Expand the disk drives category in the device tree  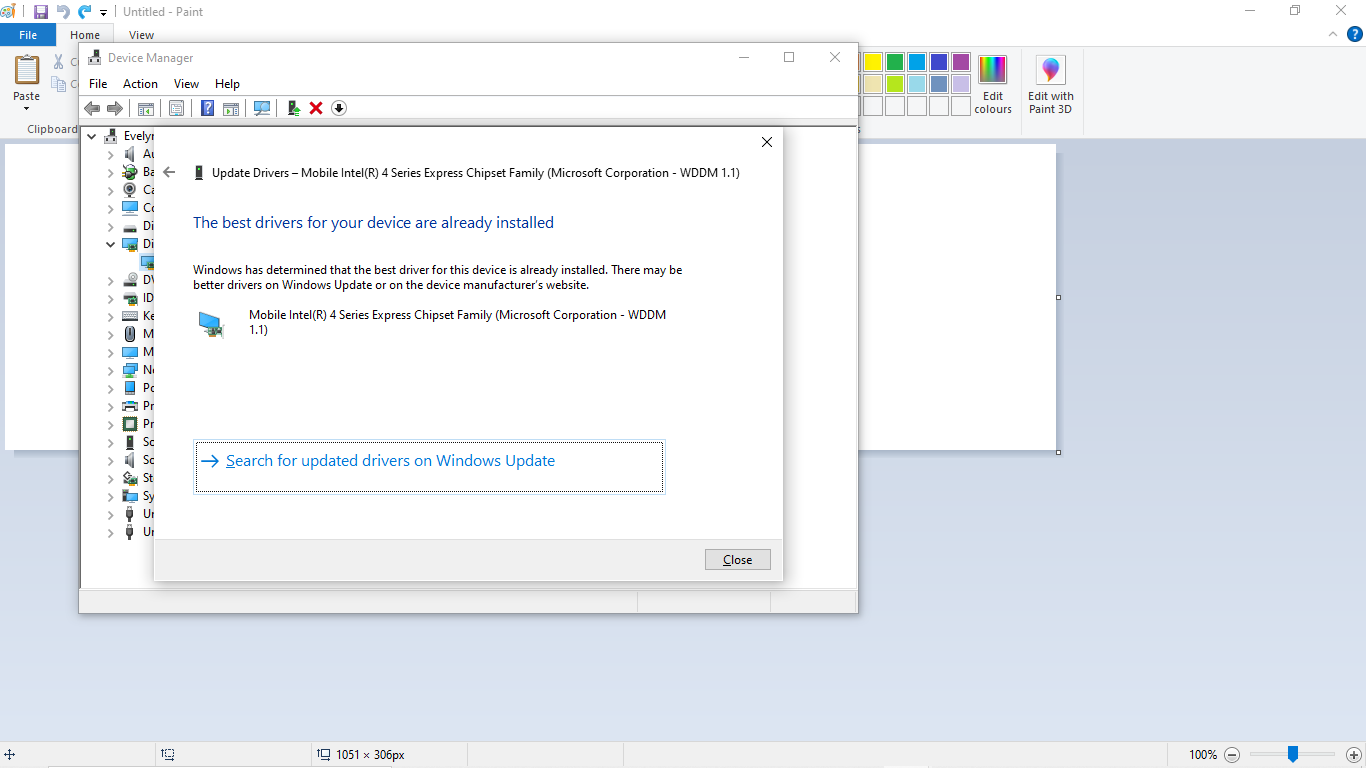coord(111,226)
